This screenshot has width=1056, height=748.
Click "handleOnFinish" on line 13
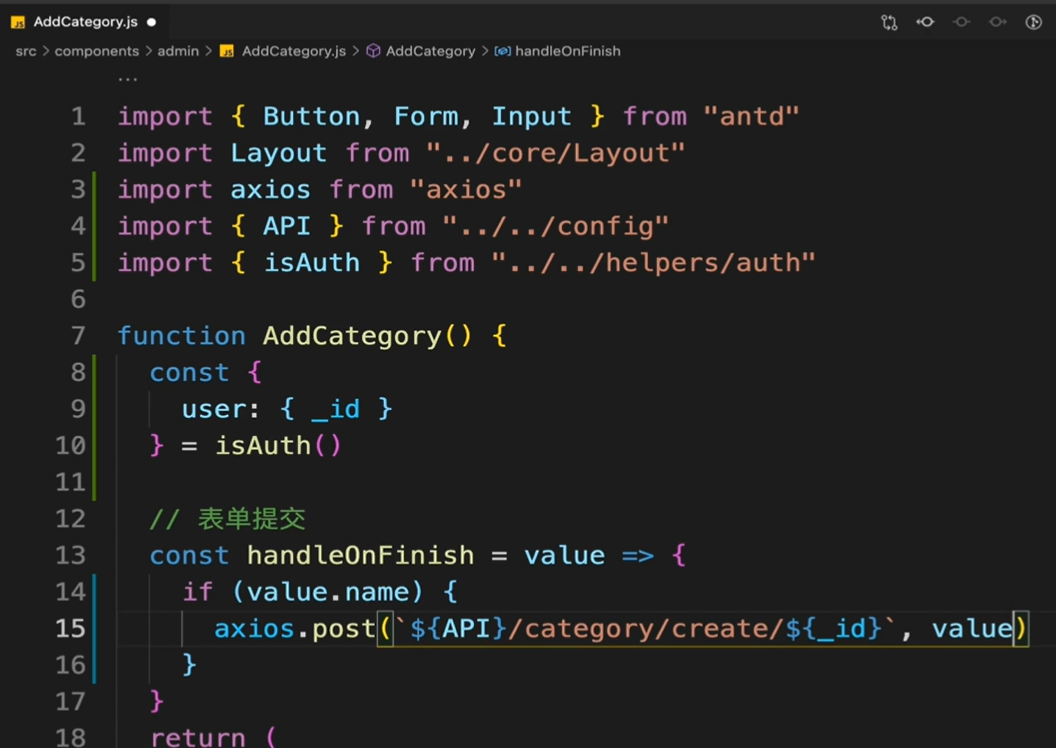[360, 555]
